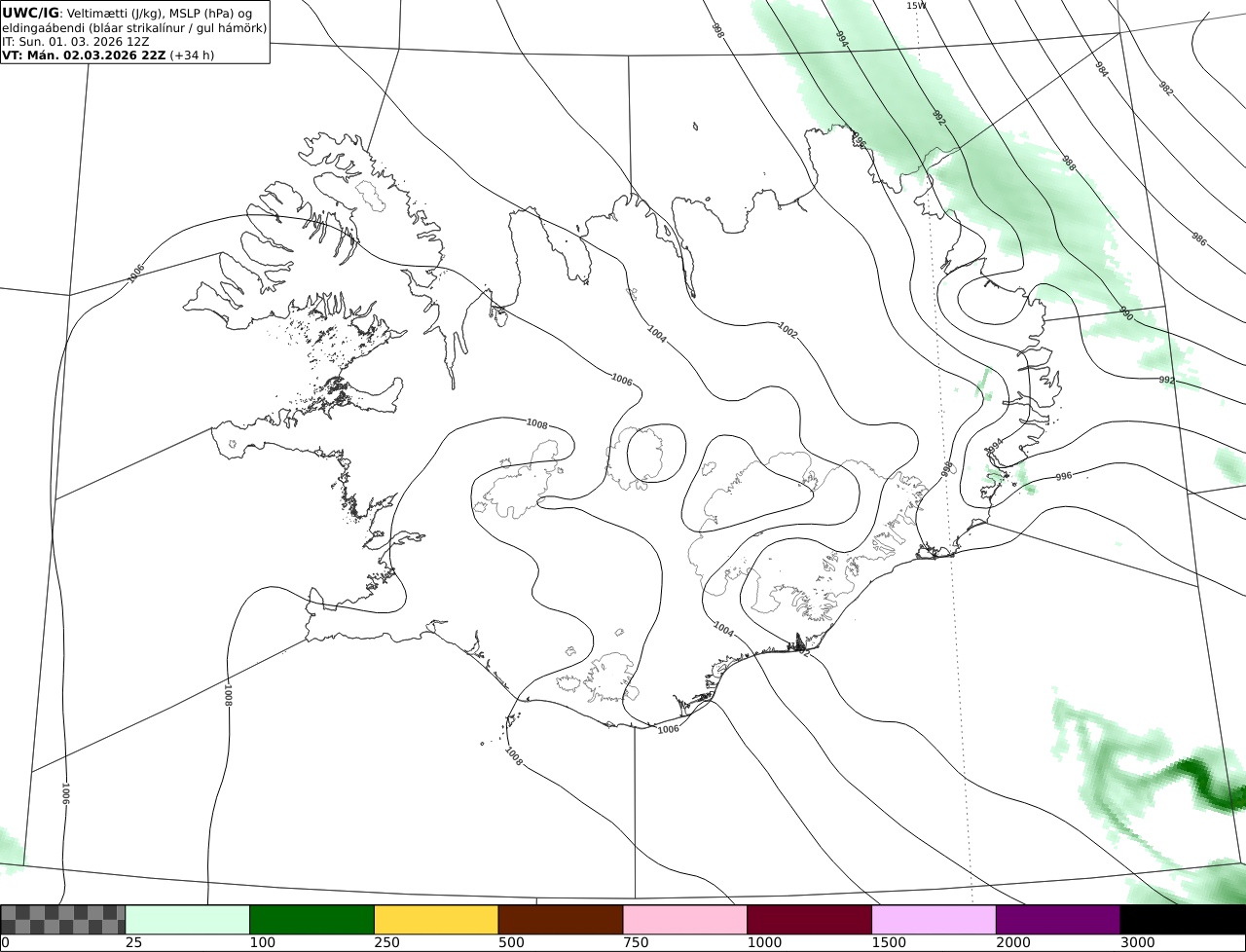Click the purple 2000–3000 legend swatch
Viewport: 1246px width, 952px height.
pos(1058,920)
